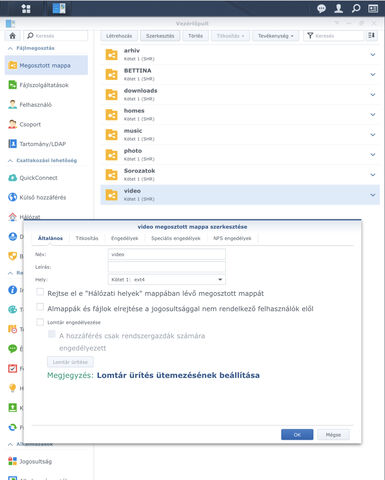Switch to the Speciális engedélyek tab

(x=176, y=238)
